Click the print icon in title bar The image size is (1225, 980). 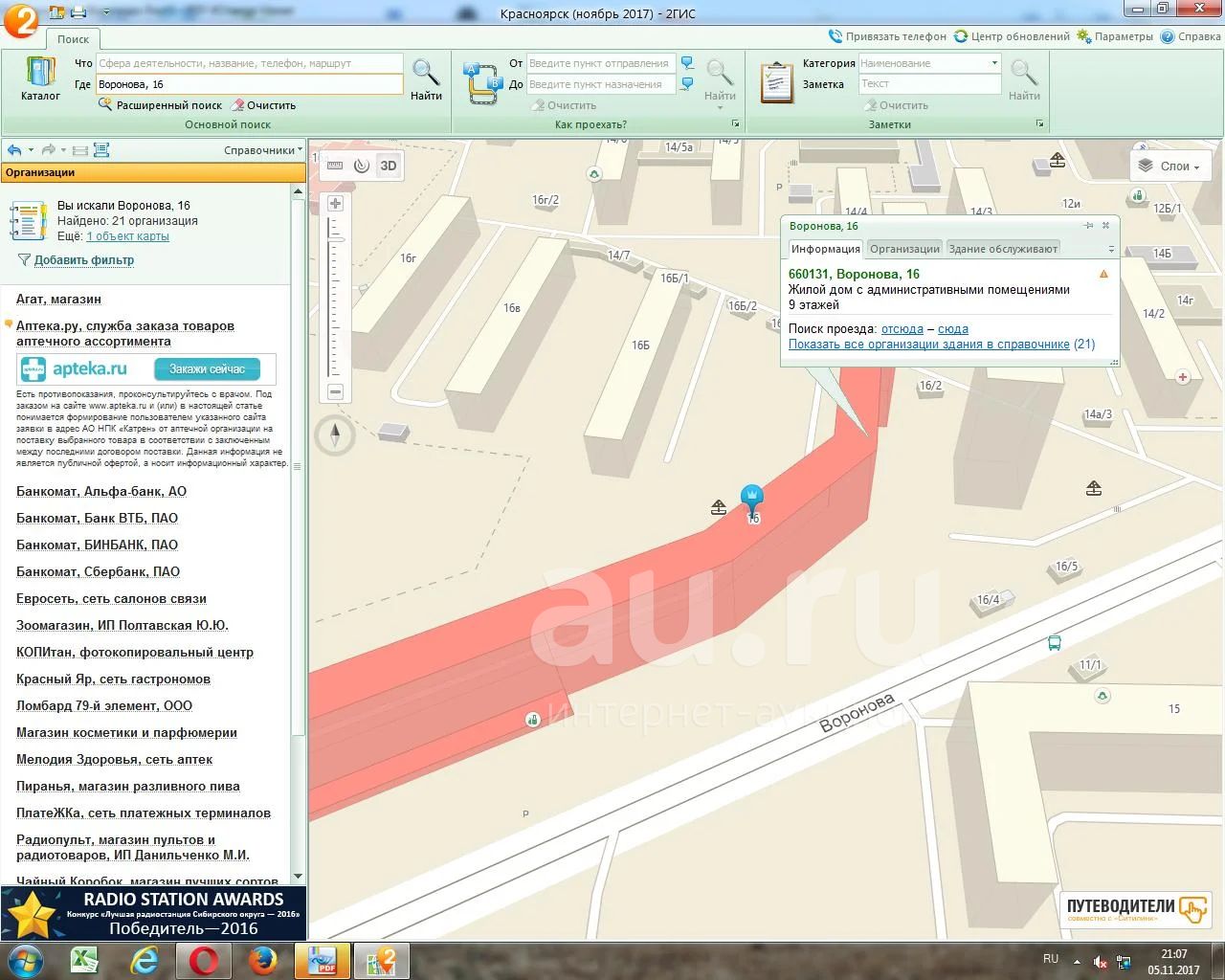click(78, 11)
